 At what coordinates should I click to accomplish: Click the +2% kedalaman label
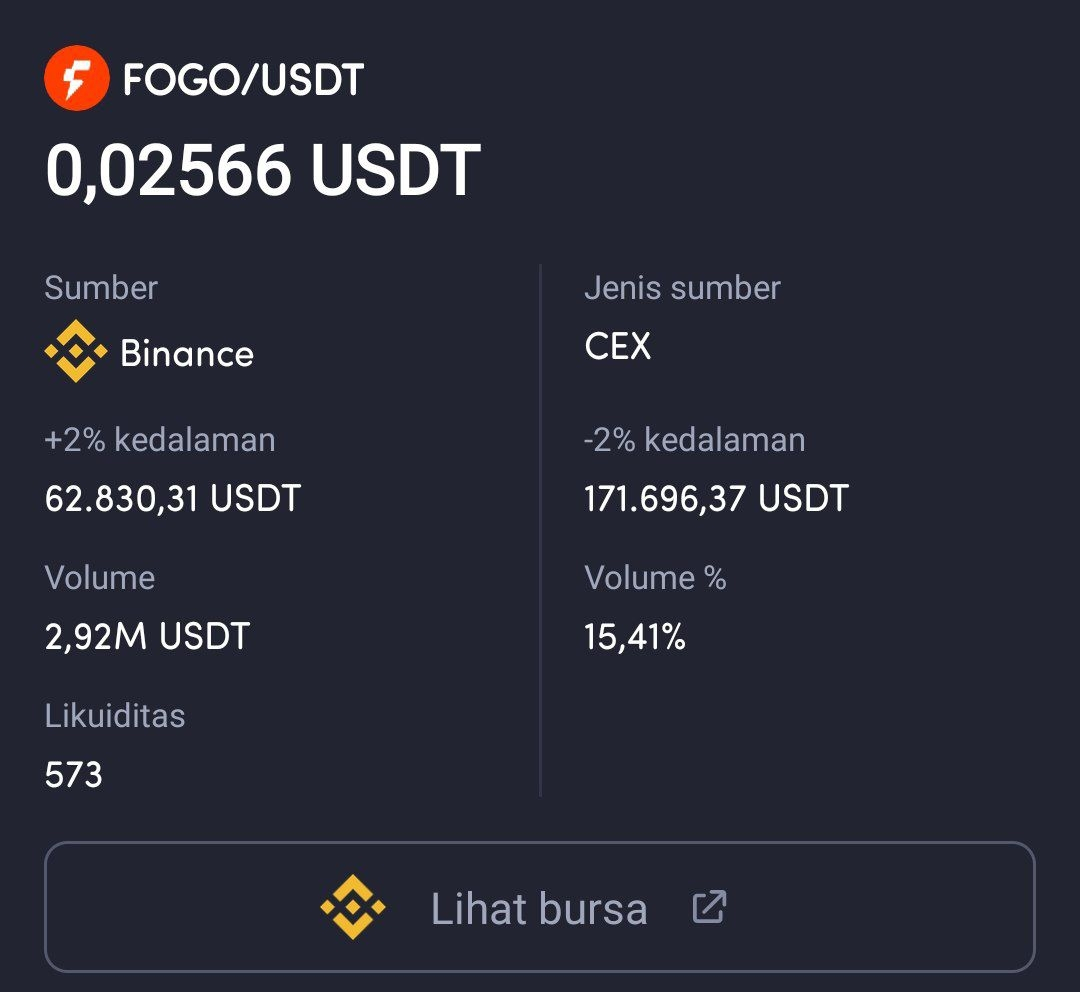(x=160, y=440)
